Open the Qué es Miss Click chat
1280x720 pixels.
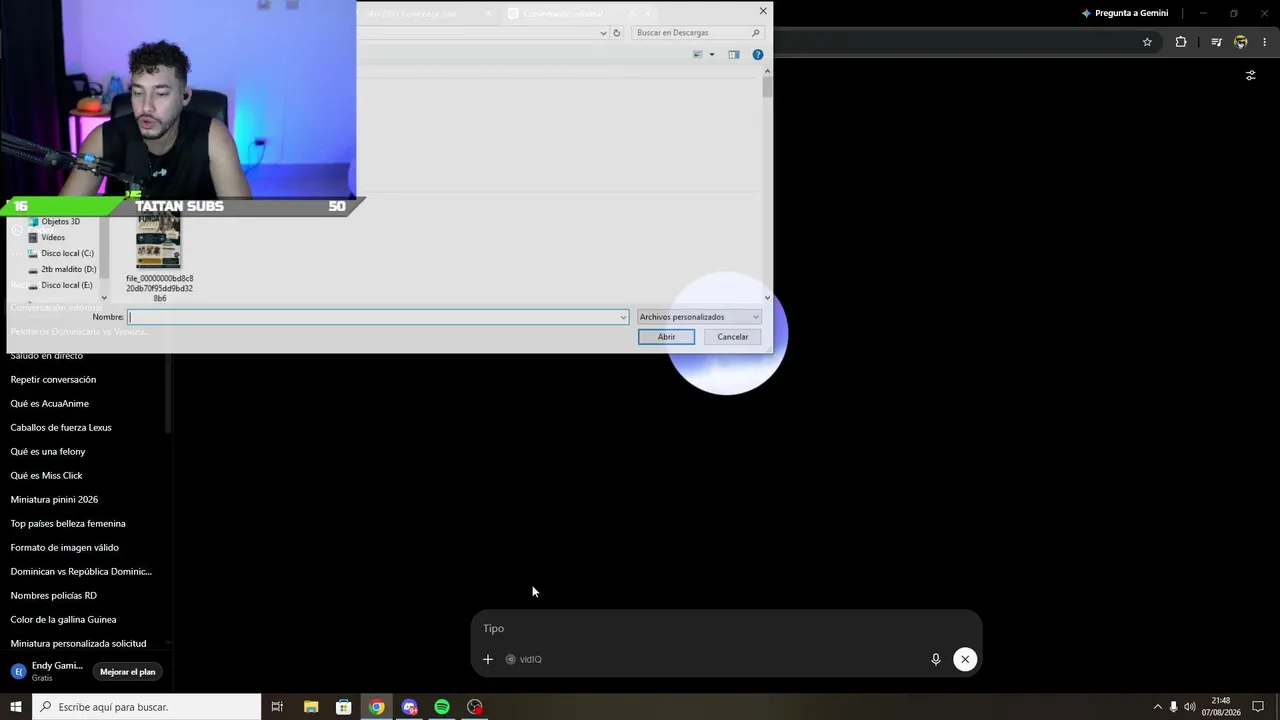point(46,476)
